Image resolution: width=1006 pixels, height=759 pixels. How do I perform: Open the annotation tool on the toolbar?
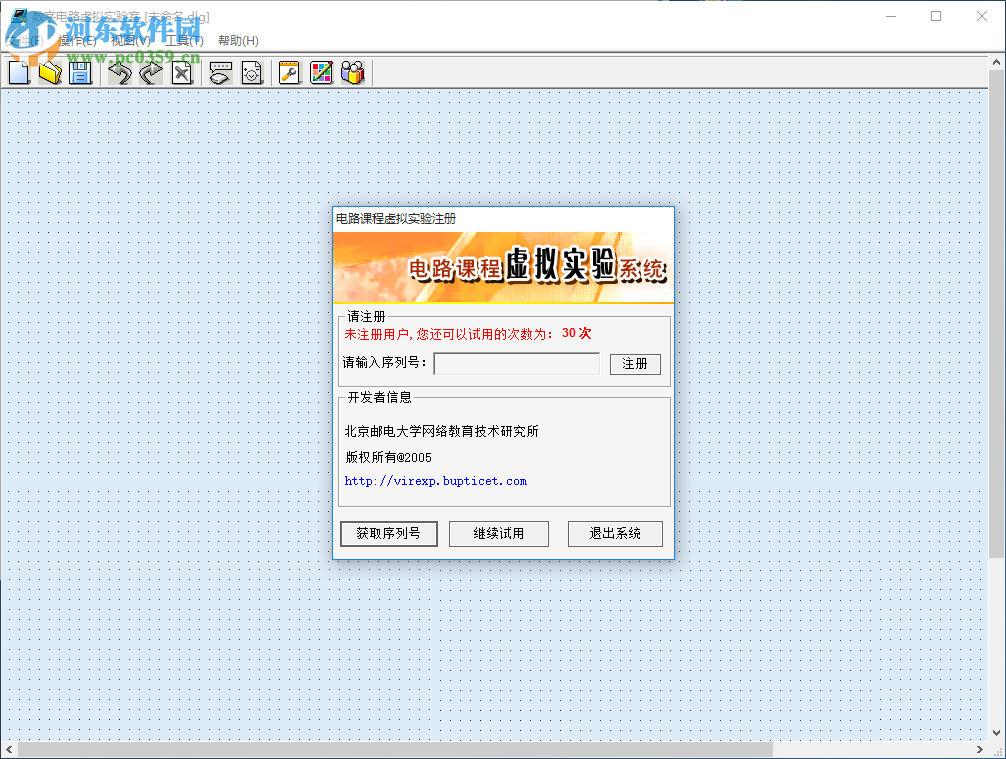220,72
